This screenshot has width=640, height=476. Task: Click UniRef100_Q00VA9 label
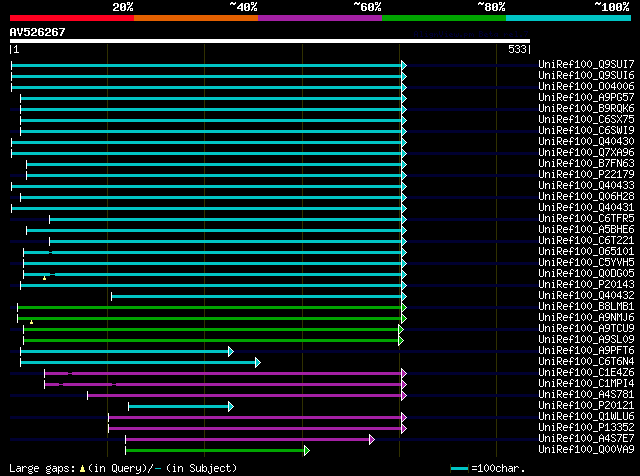click(x=586, y=450)
